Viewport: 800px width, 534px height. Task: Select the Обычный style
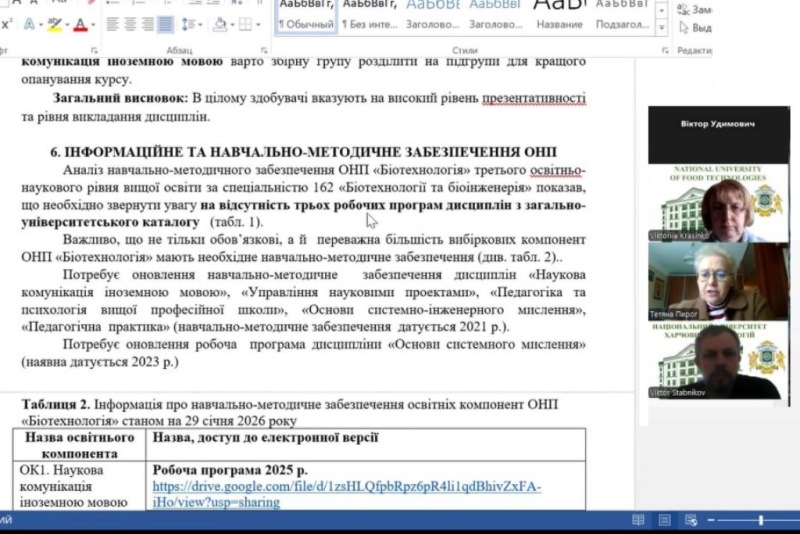[x=305, y=17]
